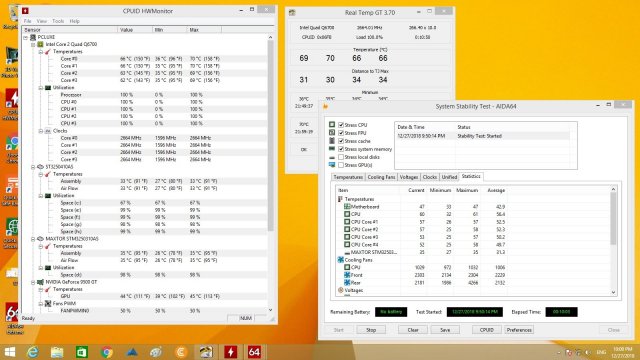Uncheck the Stress CPU checkbox
The image size is (640, 360).
point(341,125)
